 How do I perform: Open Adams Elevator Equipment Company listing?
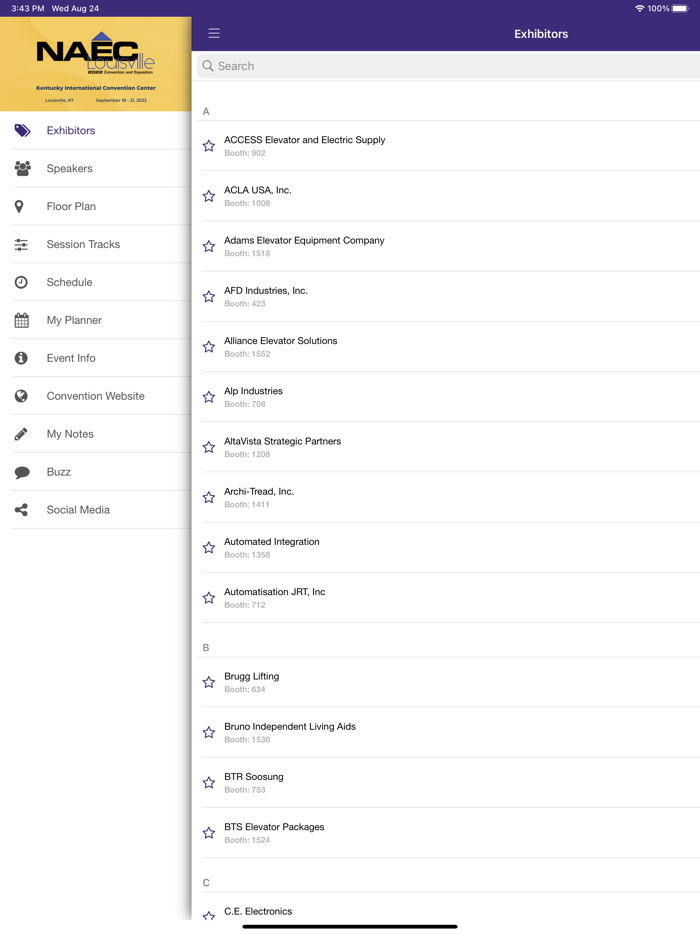pyautogui.click(x=304, y=246)
